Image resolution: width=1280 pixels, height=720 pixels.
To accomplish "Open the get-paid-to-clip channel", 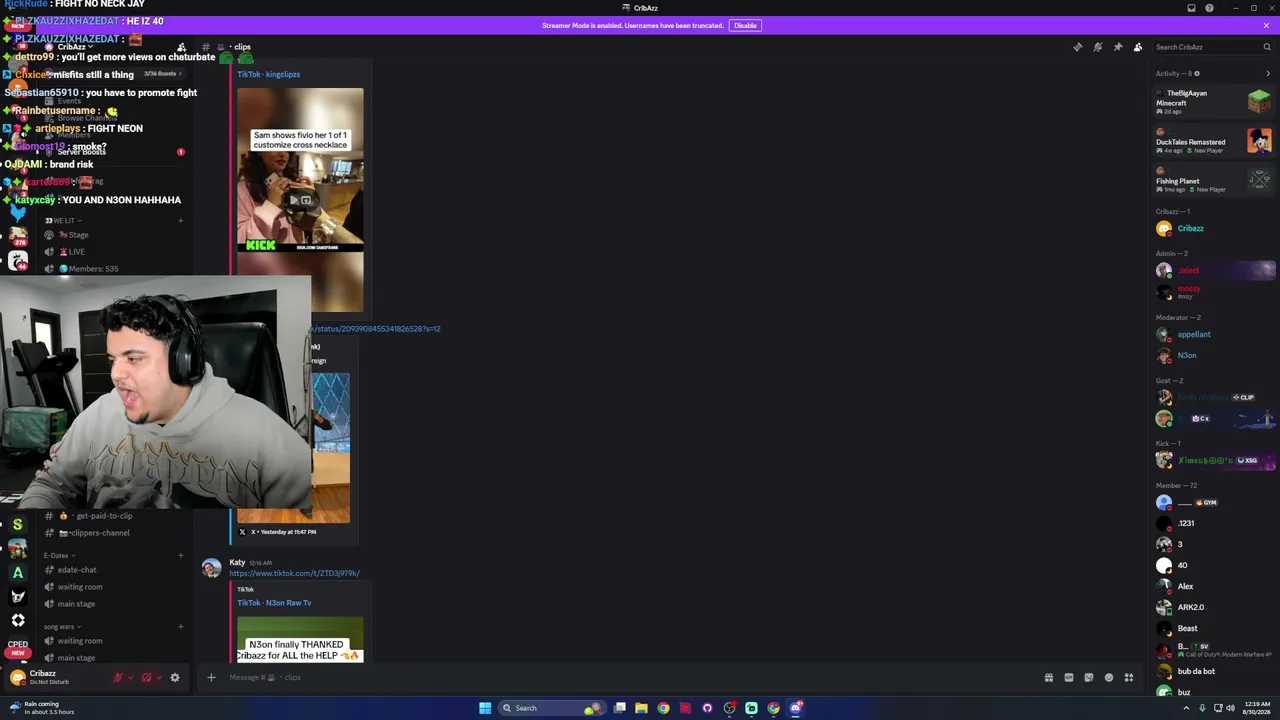I will click(x=113, y=516).
